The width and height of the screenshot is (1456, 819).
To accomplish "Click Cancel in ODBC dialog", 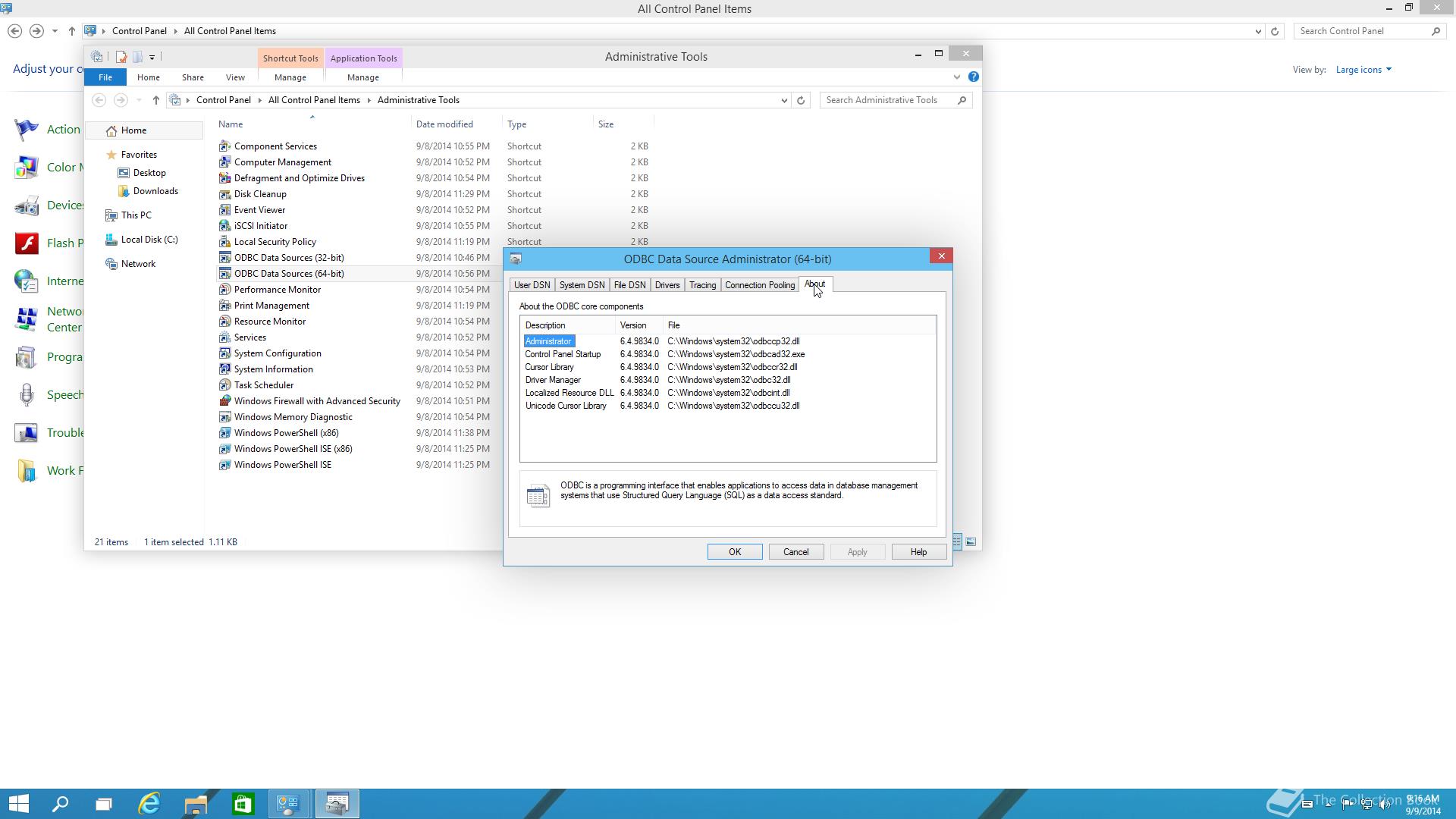I will pyautogui.click(x=796, y=552).
